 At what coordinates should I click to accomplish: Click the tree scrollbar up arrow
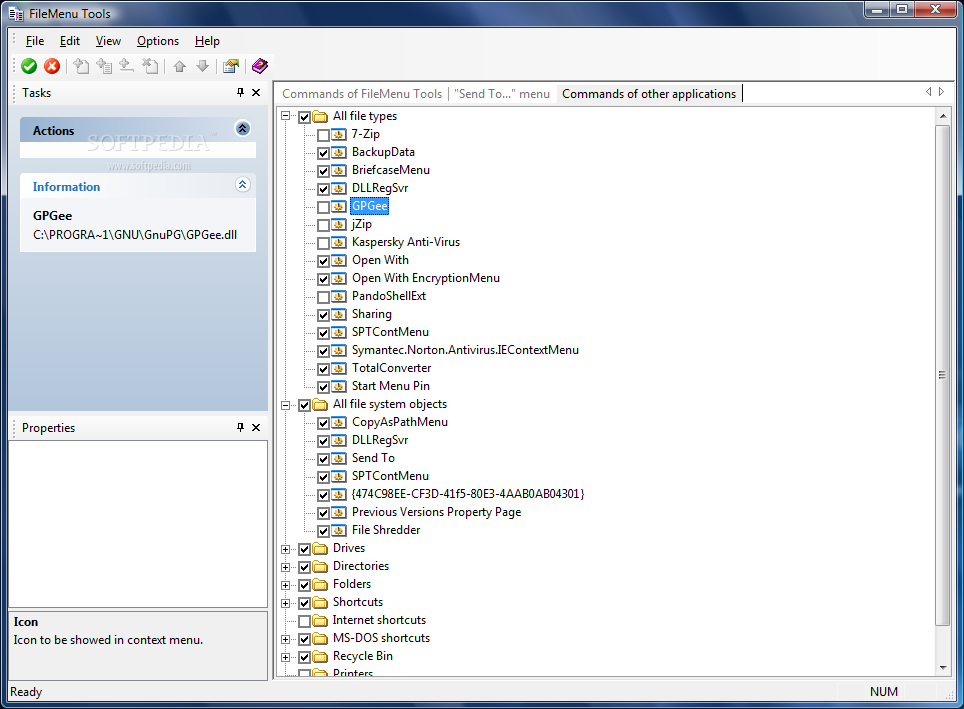[x=943, y=116]
